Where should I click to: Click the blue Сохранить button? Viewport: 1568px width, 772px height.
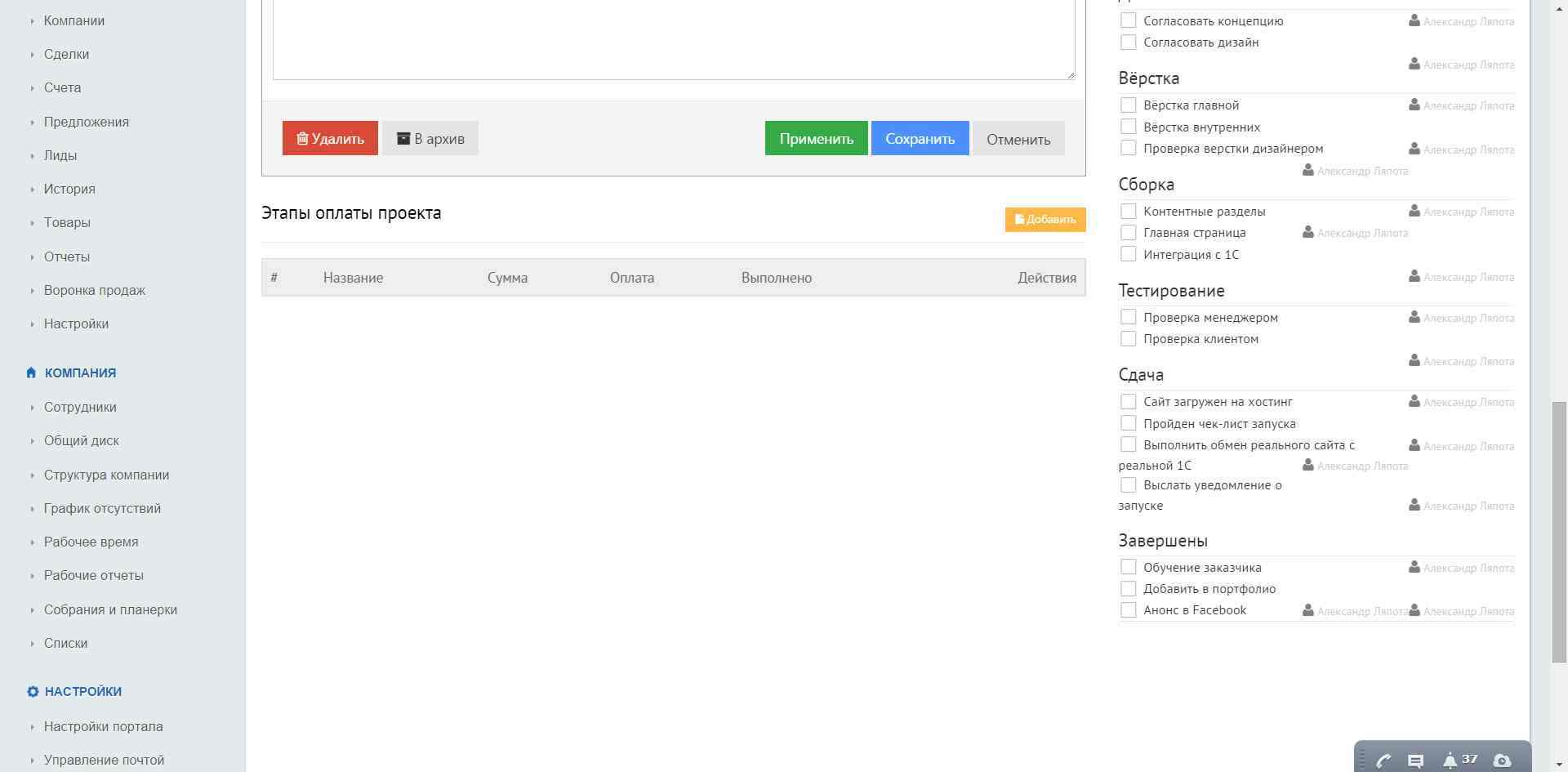tap(920, 138)
